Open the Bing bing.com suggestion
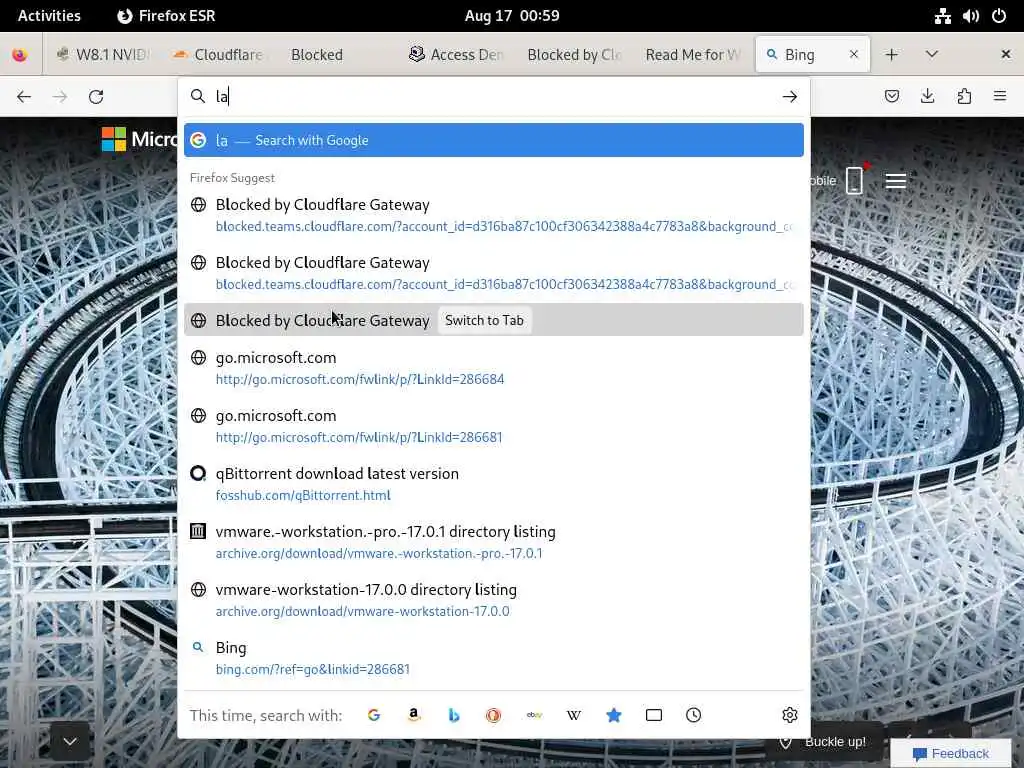This screenshot has width=1024, height=768. (x=494, y=658)
